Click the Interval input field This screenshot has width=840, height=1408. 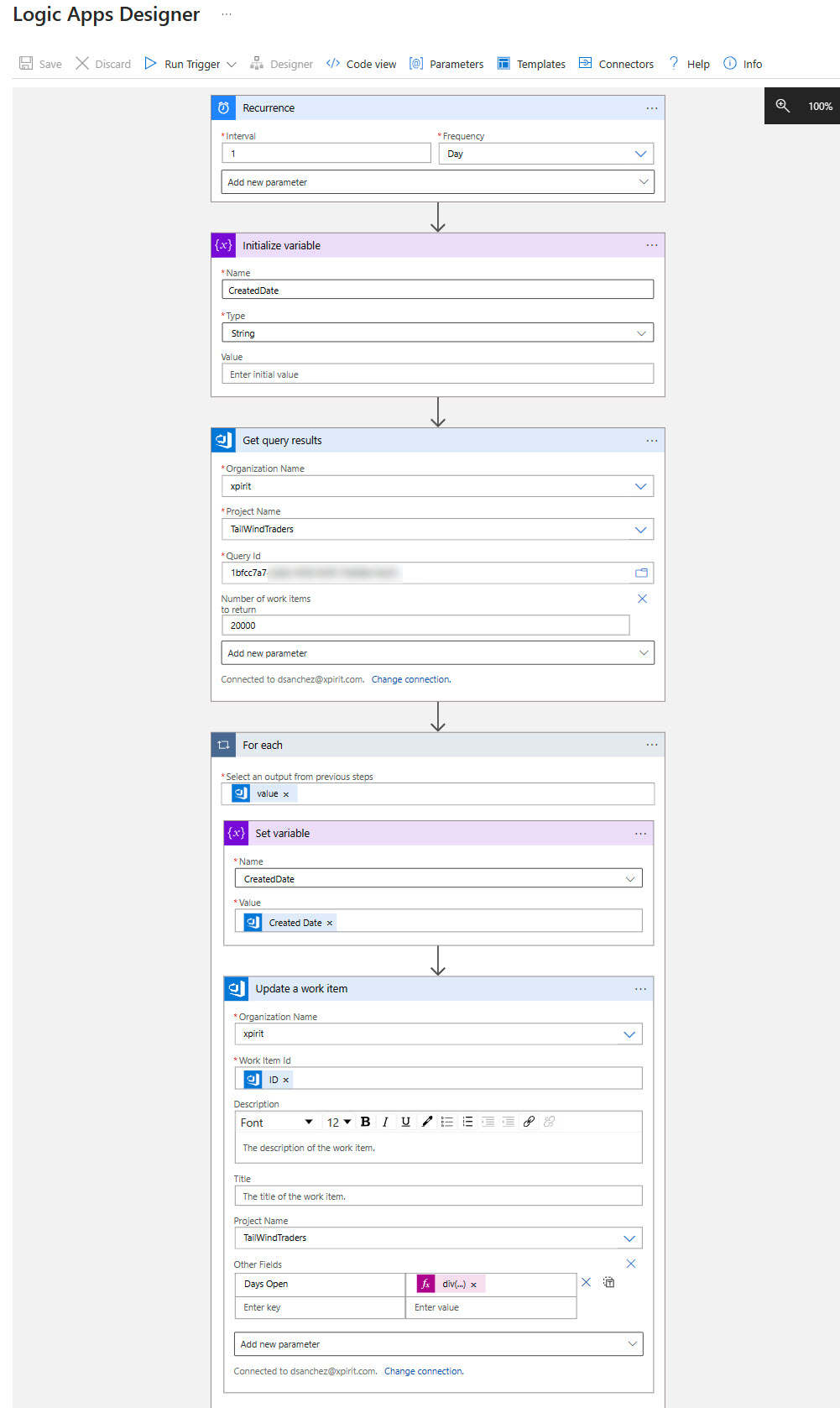[x=326, y=154]
